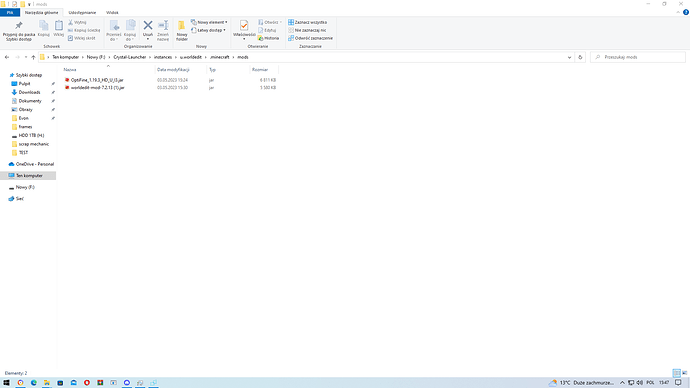
Task: Click instances in address path
Action: tap(163, 57)
